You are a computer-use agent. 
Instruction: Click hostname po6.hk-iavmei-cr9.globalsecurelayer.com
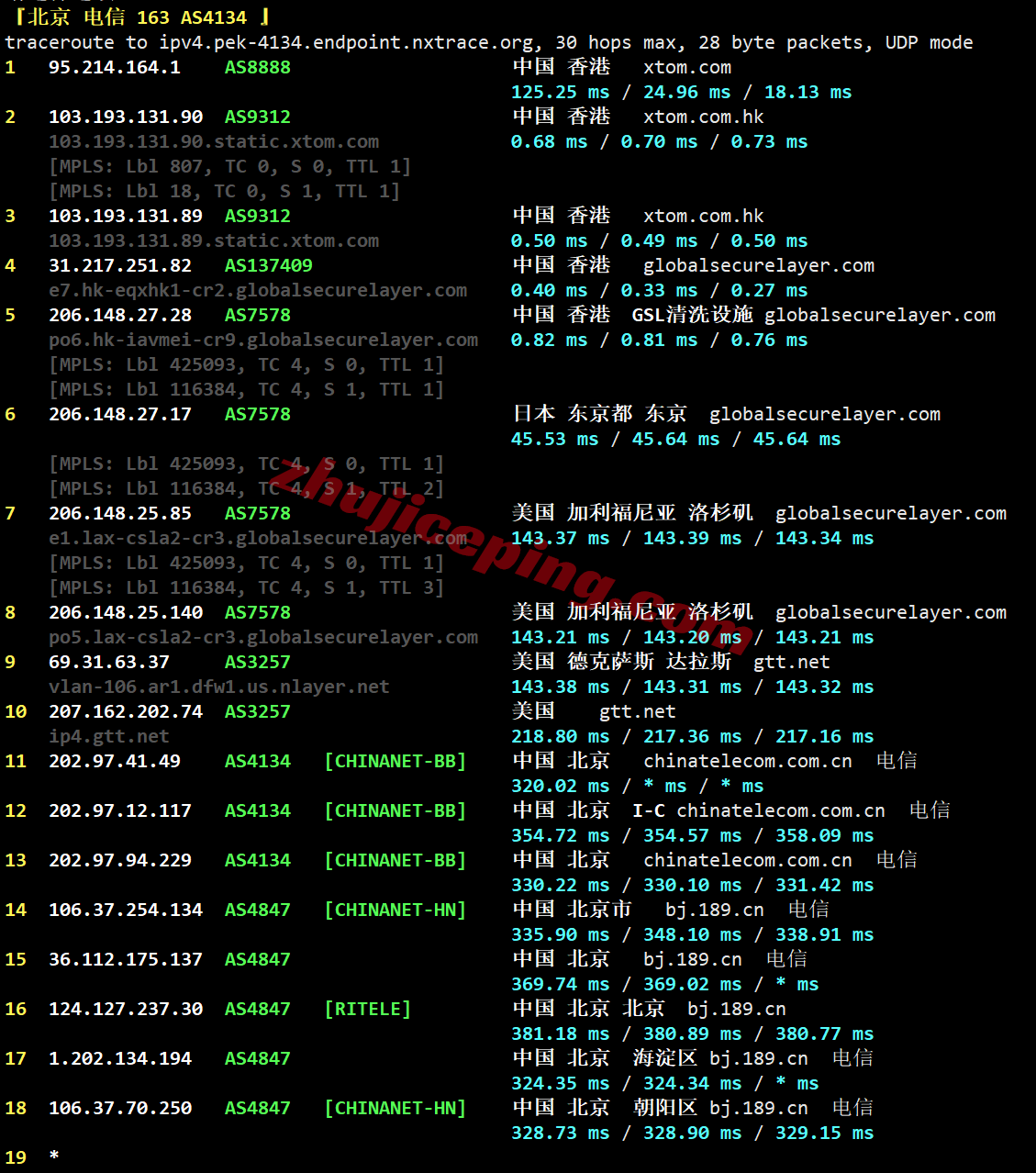point(263,340)
